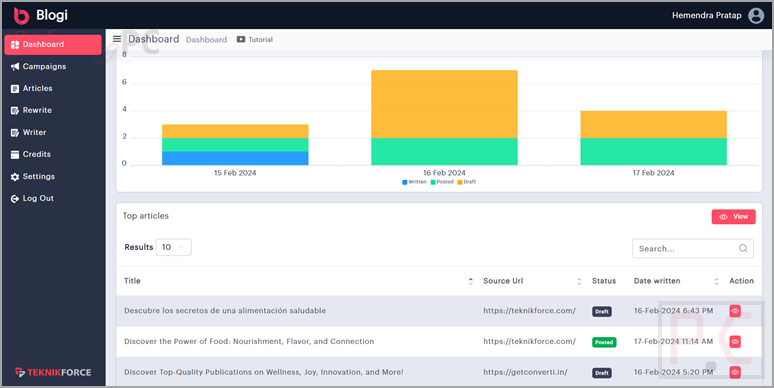
Task: Toggle the hamburger sidebar menu icon
Action: [117, 39]
